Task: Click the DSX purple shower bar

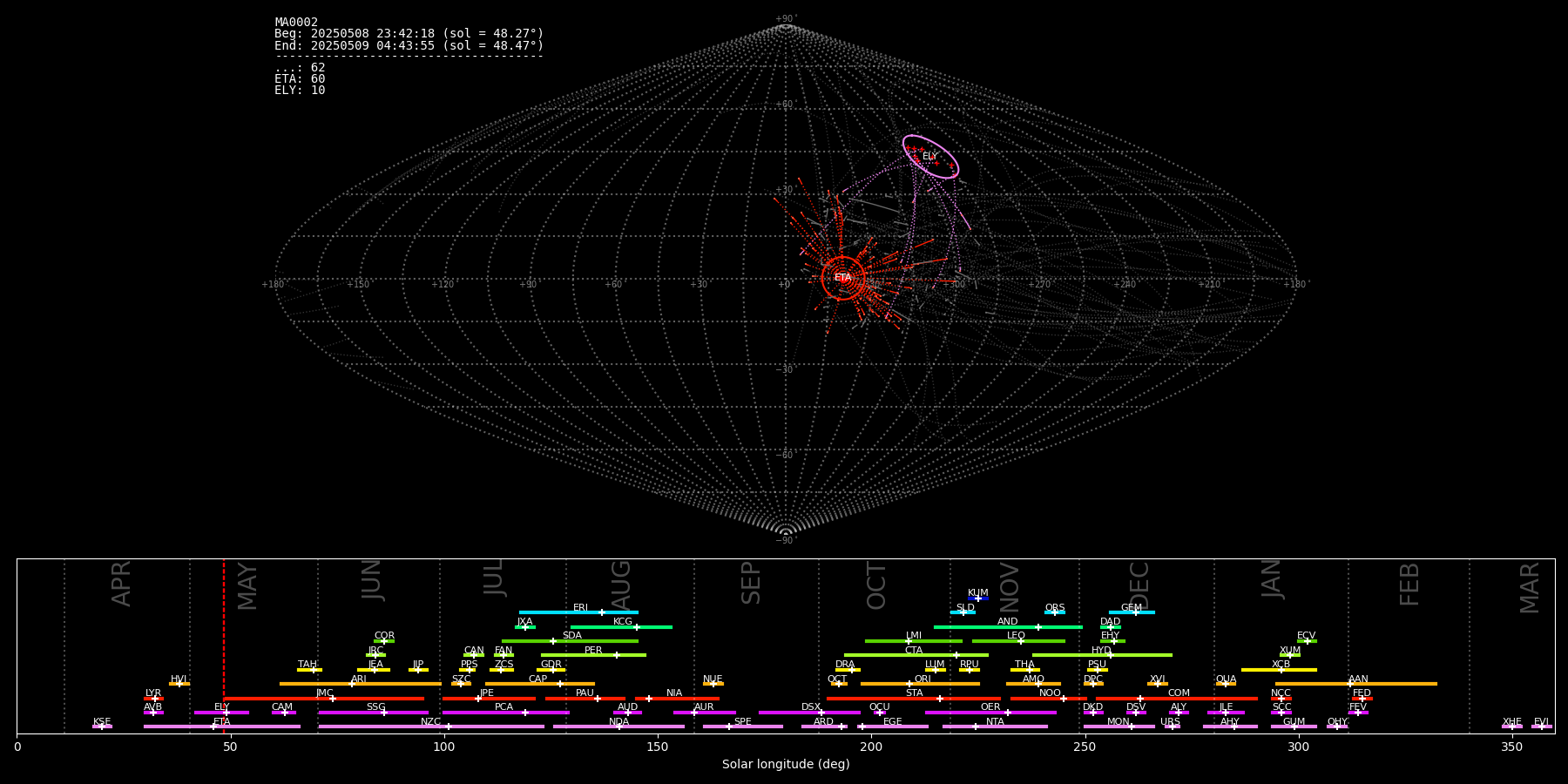Action: pos(809,713)
